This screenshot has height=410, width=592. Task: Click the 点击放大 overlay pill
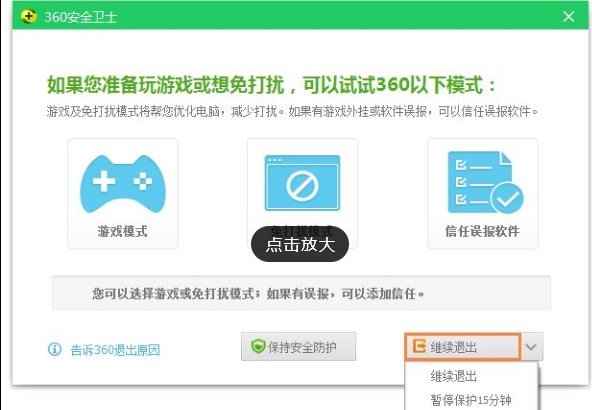(x=300, y=244)
